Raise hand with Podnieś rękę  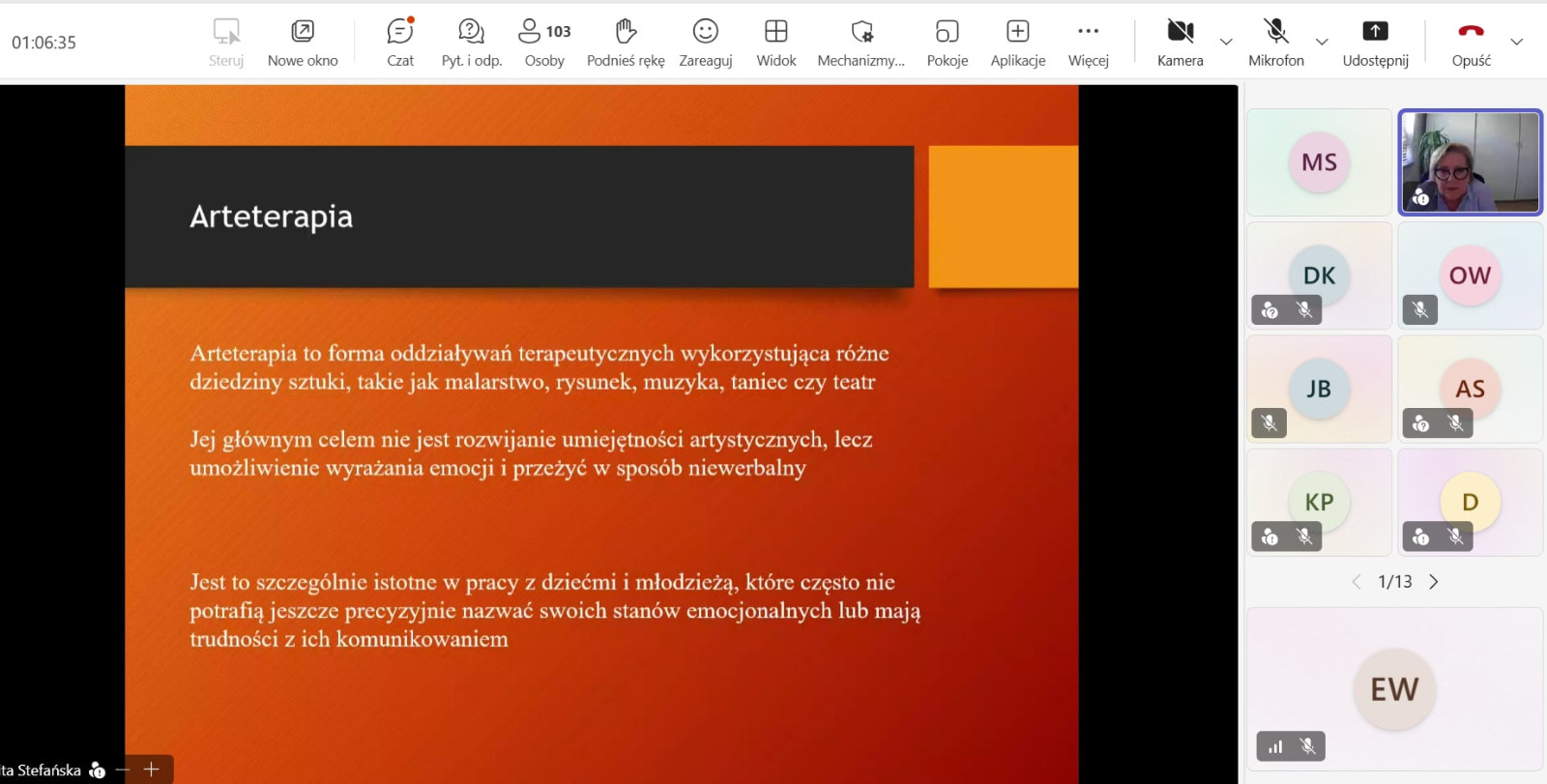pyautogui.click(x=626, y=43)
